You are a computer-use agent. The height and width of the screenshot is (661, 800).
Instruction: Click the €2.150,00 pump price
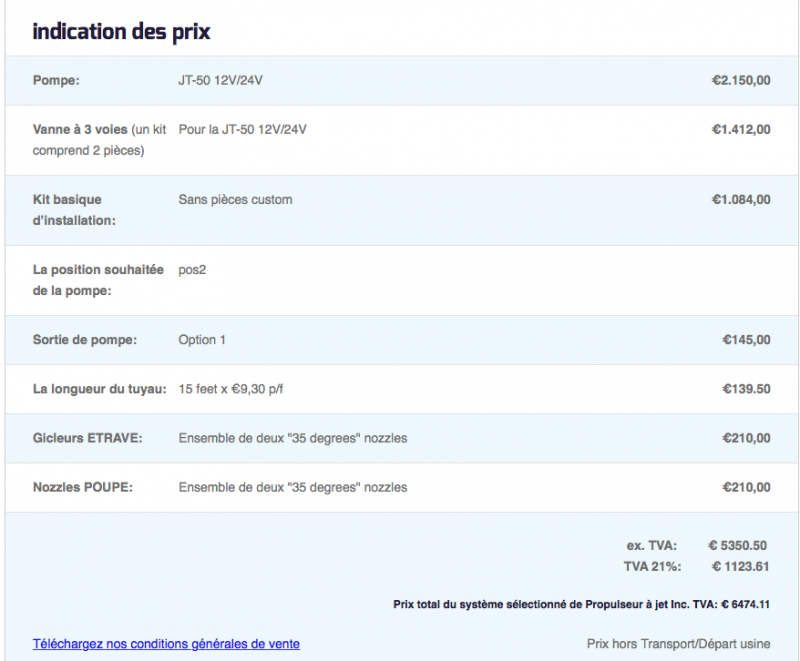740,80
